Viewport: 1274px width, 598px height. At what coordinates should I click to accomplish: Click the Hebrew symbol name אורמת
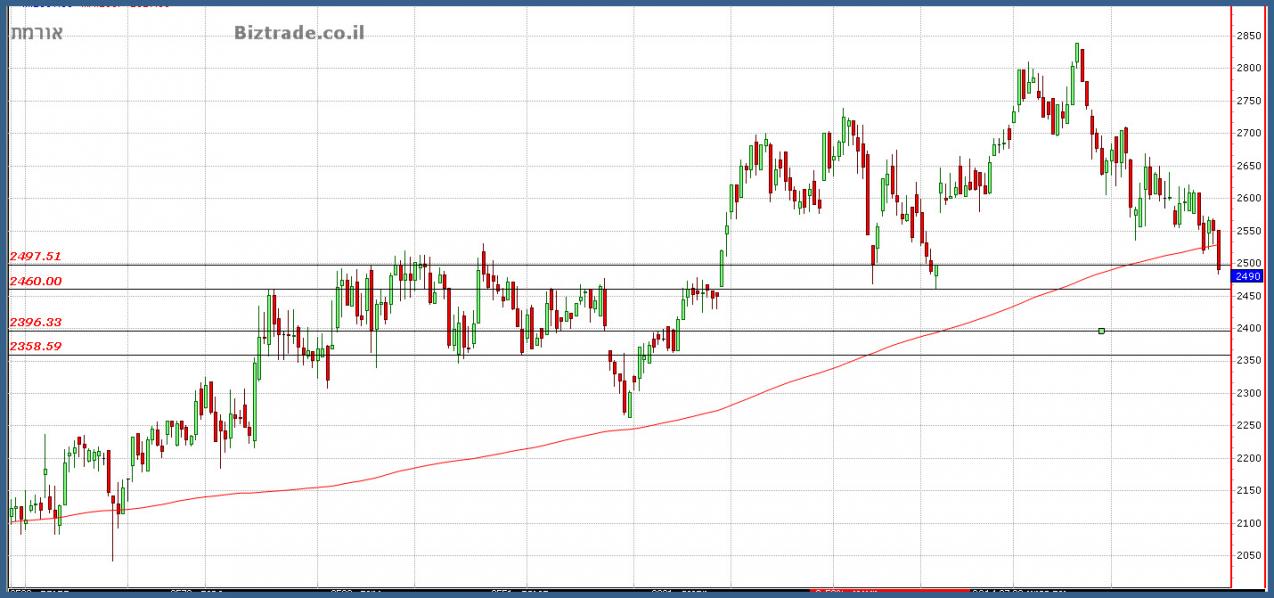click(37, 33)
